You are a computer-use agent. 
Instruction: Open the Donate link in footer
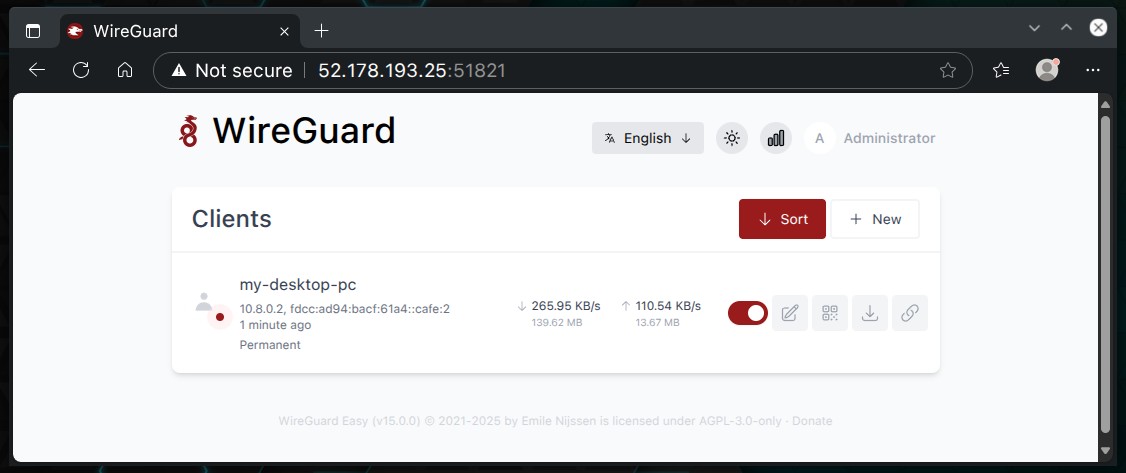pos(812,421)
